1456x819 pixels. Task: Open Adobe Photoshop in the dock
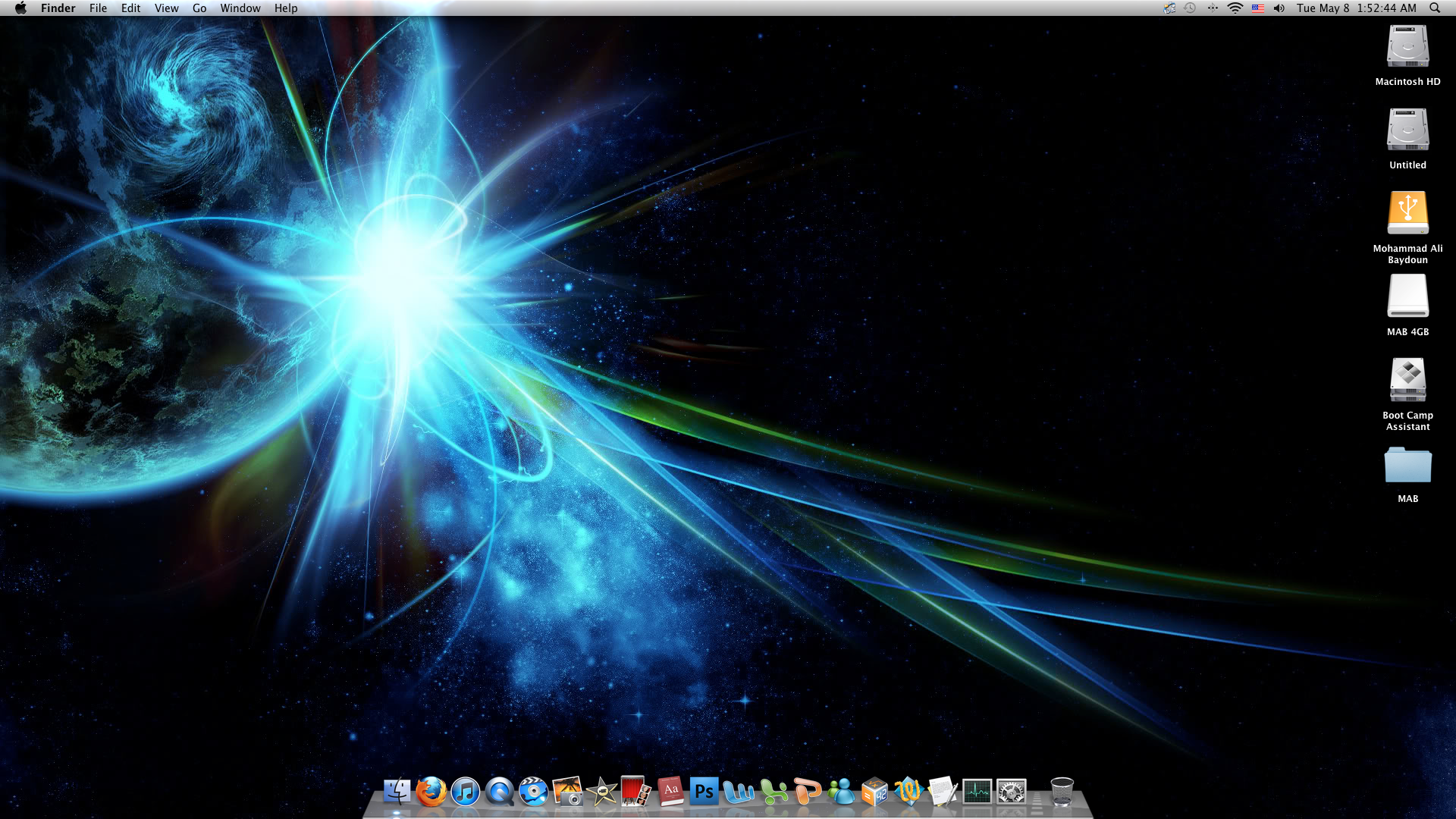coord(704,792)
